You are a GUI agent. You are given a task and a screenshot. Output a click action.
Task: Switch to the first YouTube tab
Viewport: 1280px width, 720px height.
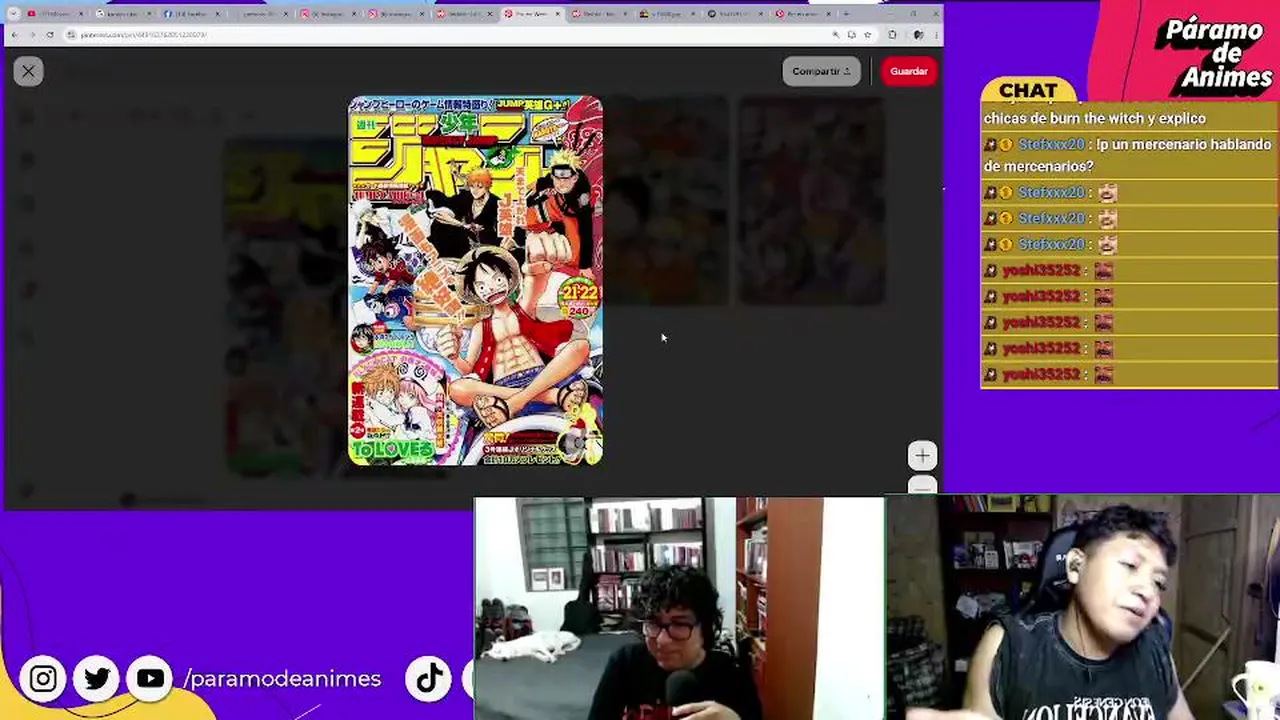(x=56, y=14)
